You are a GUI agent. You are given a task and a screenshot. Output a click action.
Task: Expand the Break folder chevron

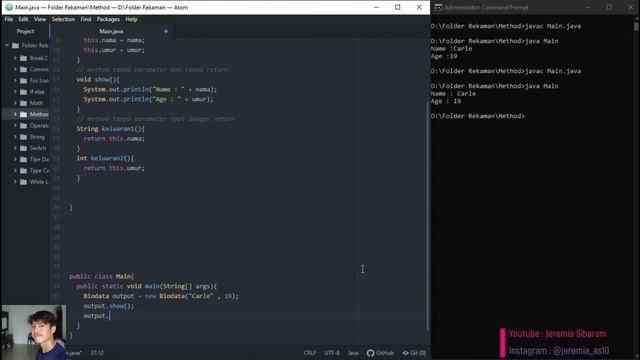[x=15, y=58]
